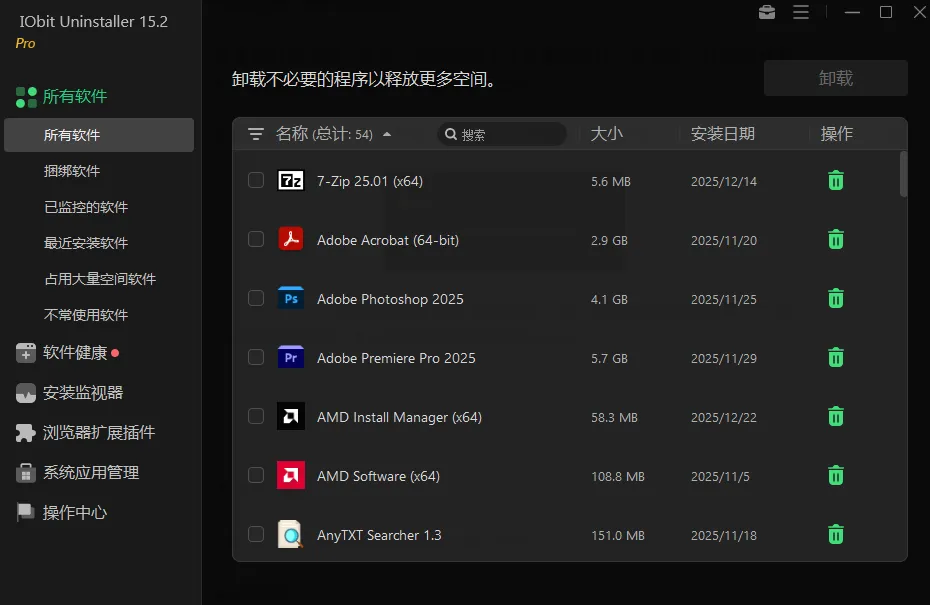The image size is (930, 605).
Task: Click the 7-Zip application icon
Action: (x=291, y=180)
